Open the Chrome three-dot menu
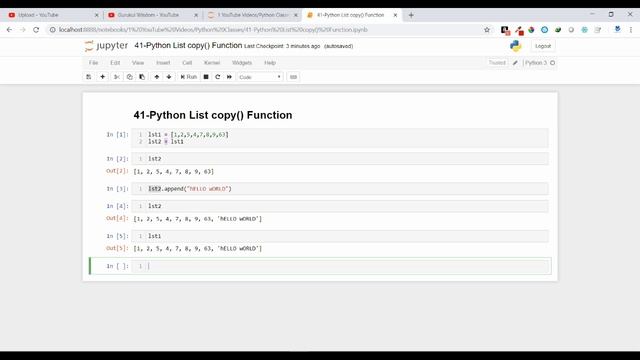 point(631,30)
